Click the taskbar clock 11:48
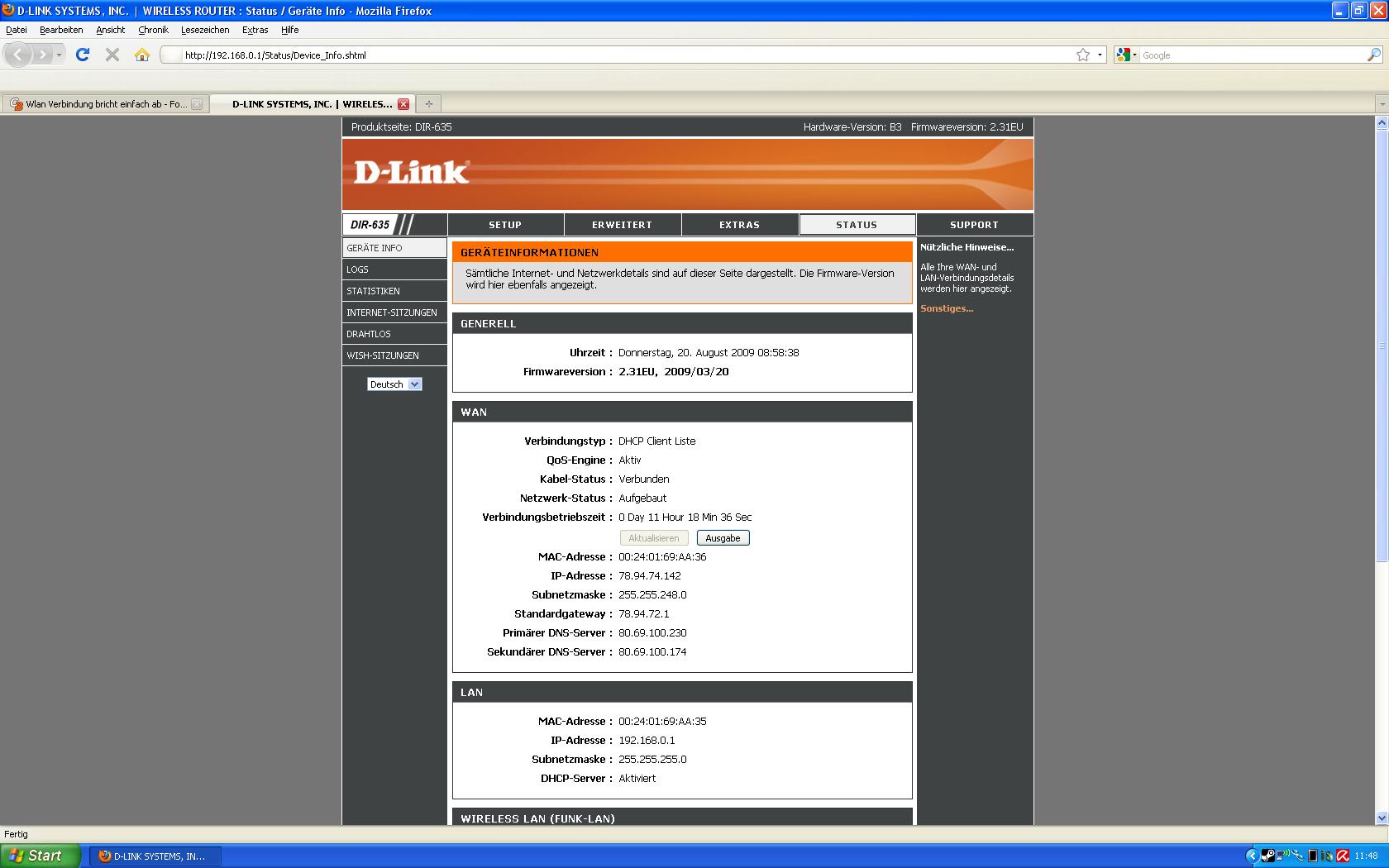Image resolution: width=1389 pixels, height=868 pixels. pyautogui.click(x=1367, y=856)
